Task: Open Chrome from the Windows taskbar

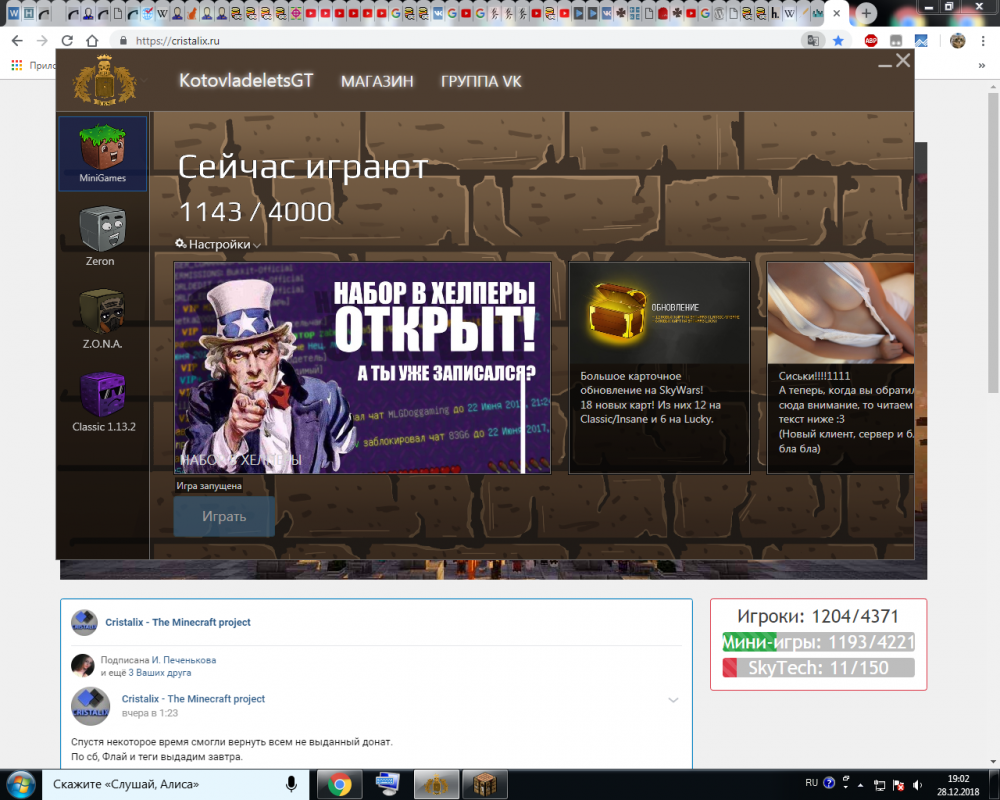Action: (x=339, y=784)
